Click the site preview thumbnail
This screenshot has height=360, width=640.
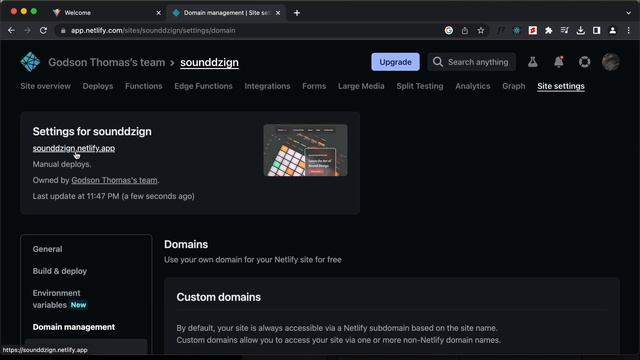point(305,150)
